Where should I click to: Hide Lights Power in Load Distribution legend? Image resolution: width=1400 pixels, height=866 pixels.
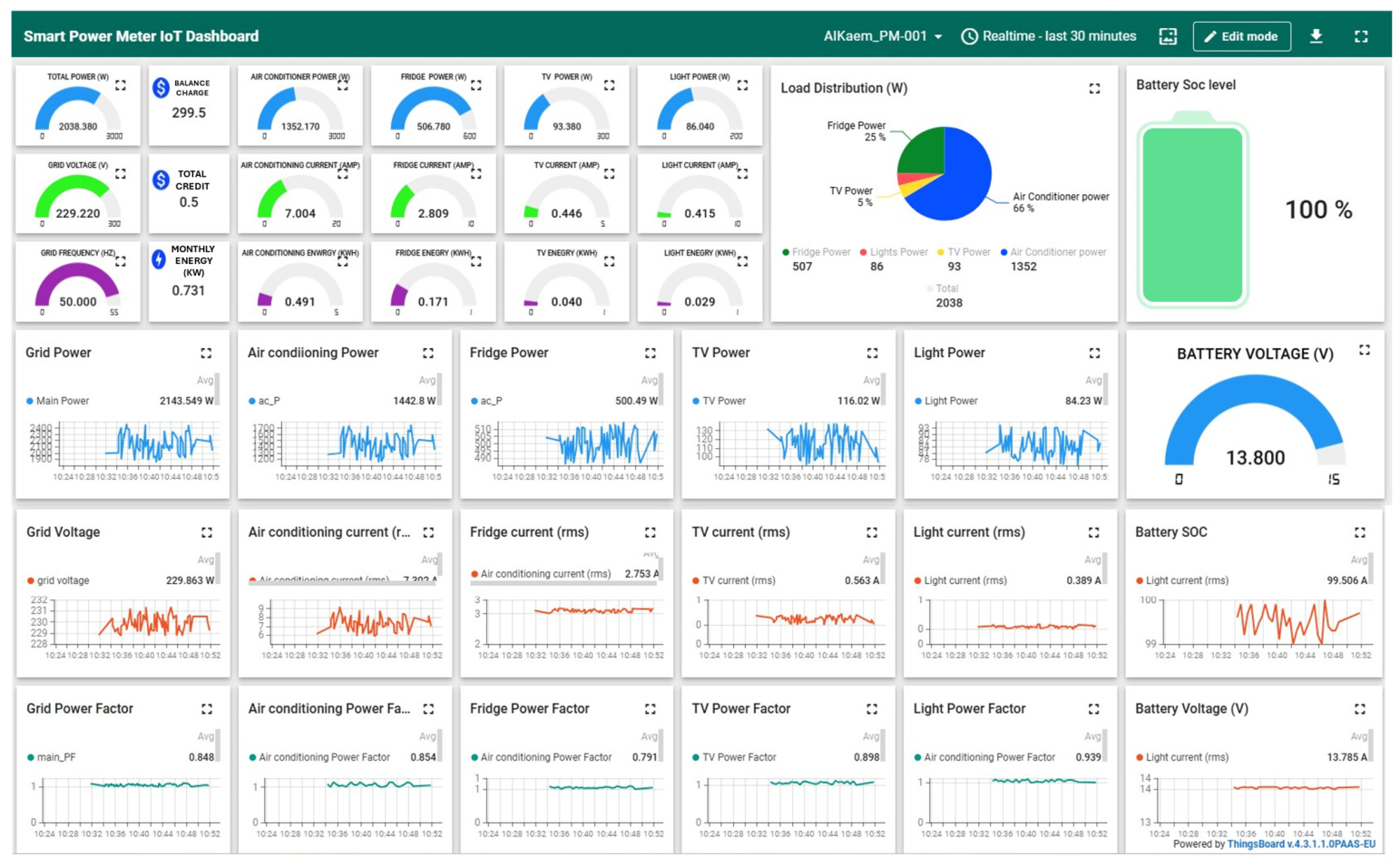coord(894,252)
